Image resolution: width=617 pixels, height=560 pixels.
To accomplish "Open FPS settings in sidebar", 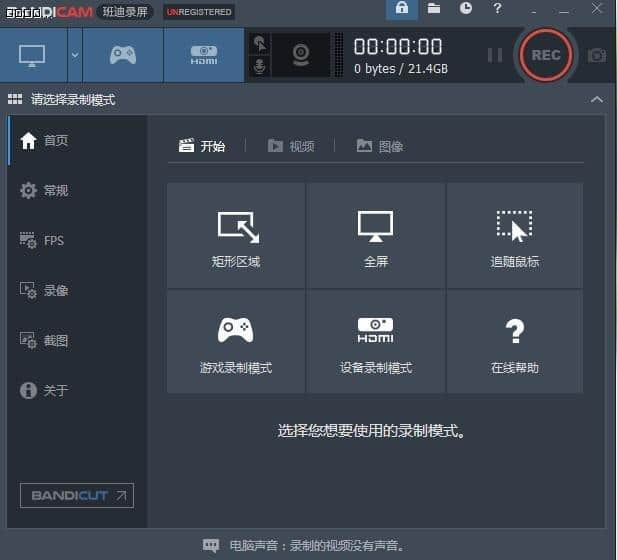I will [x=77, y=240].
